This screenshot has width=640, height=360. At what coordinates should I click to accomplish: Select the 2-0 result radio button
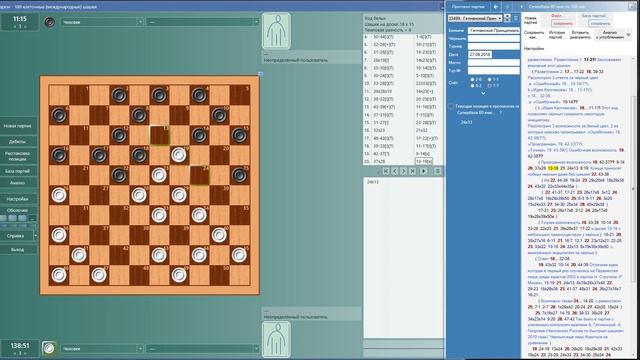pos(473,80)
